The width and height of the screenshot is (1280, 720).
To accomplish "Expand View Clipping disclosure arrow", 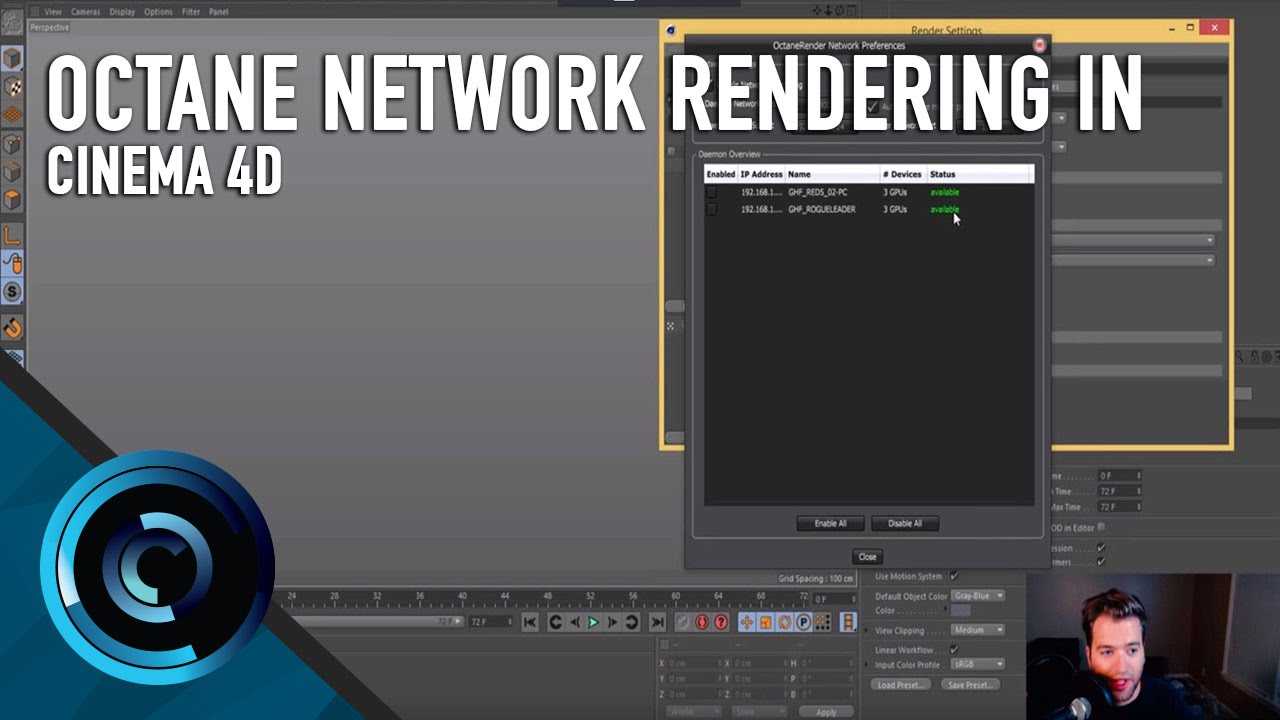I will click(x=868, y=630).
